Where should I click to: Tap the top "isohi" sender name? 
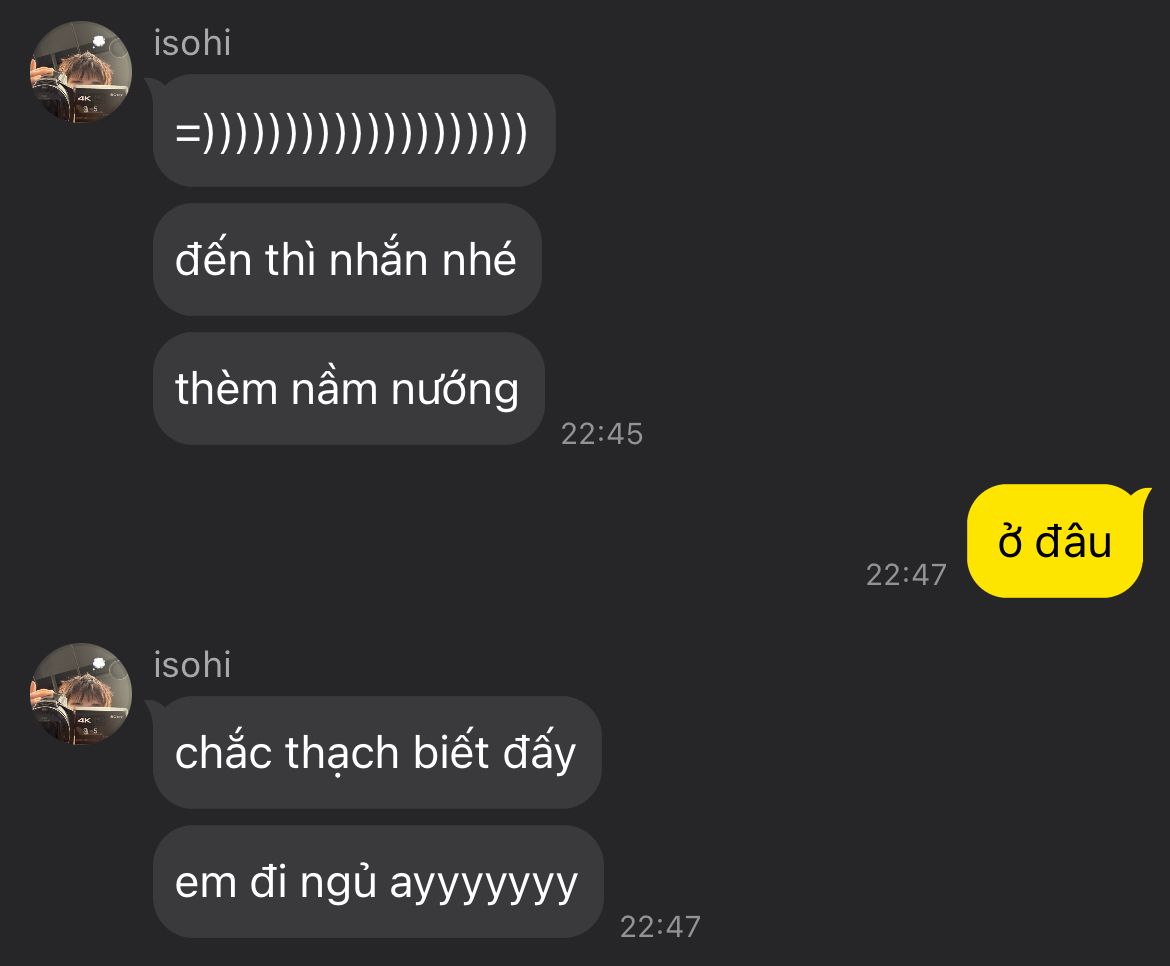click(192, 43)
